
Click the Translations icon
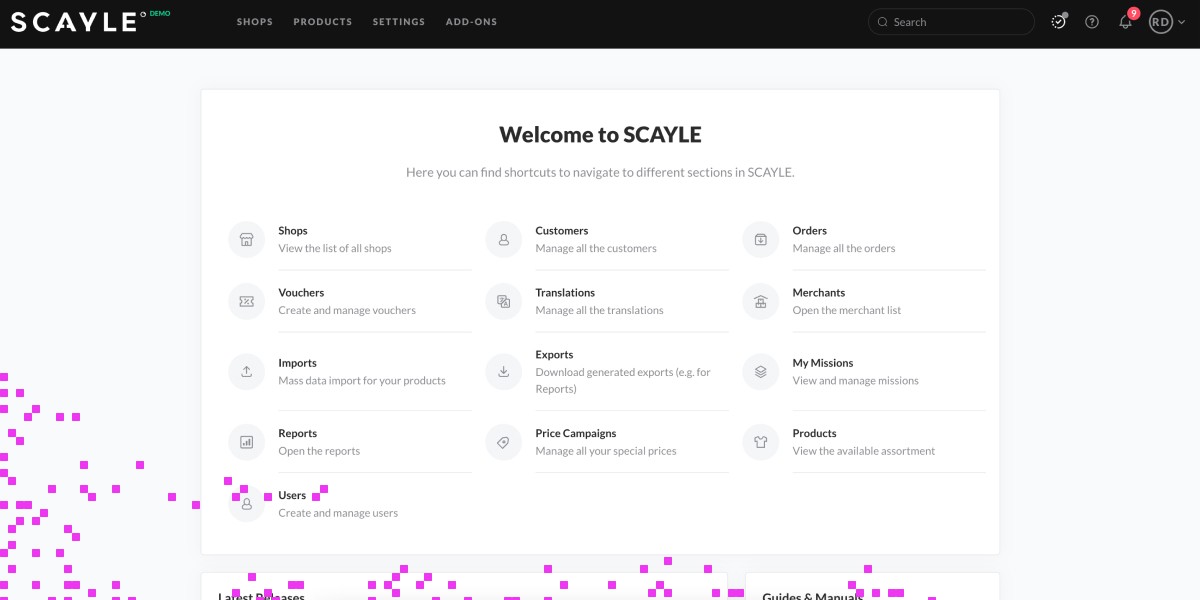click(x=503, y=302)
